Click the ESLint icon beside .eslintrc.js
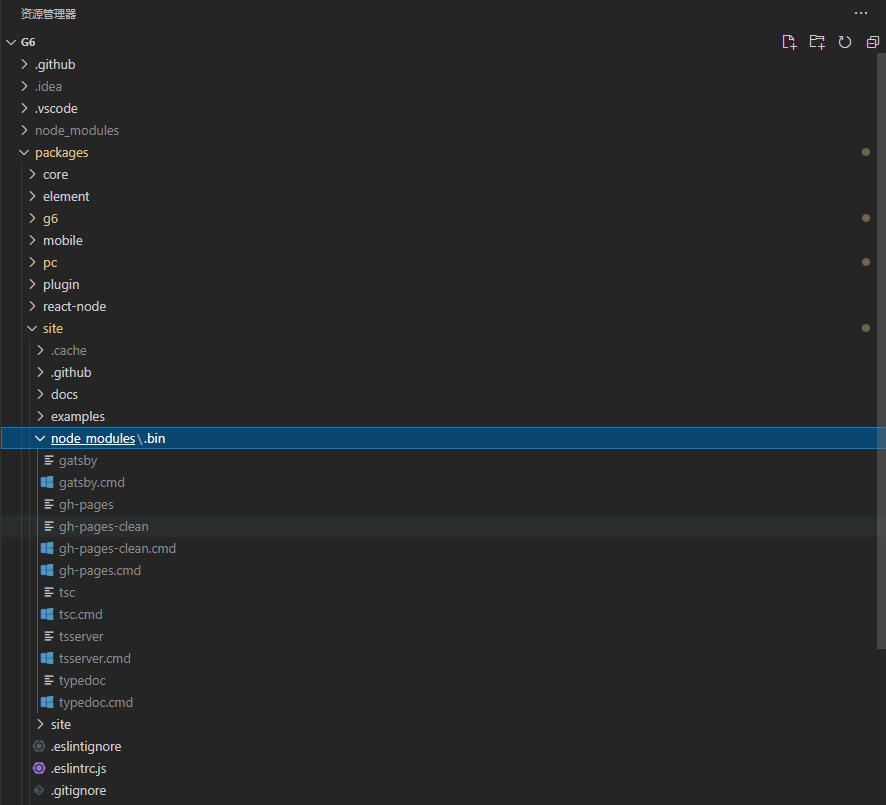The height and width of the screenshot is (805, 886). click(x=39, y=768)
